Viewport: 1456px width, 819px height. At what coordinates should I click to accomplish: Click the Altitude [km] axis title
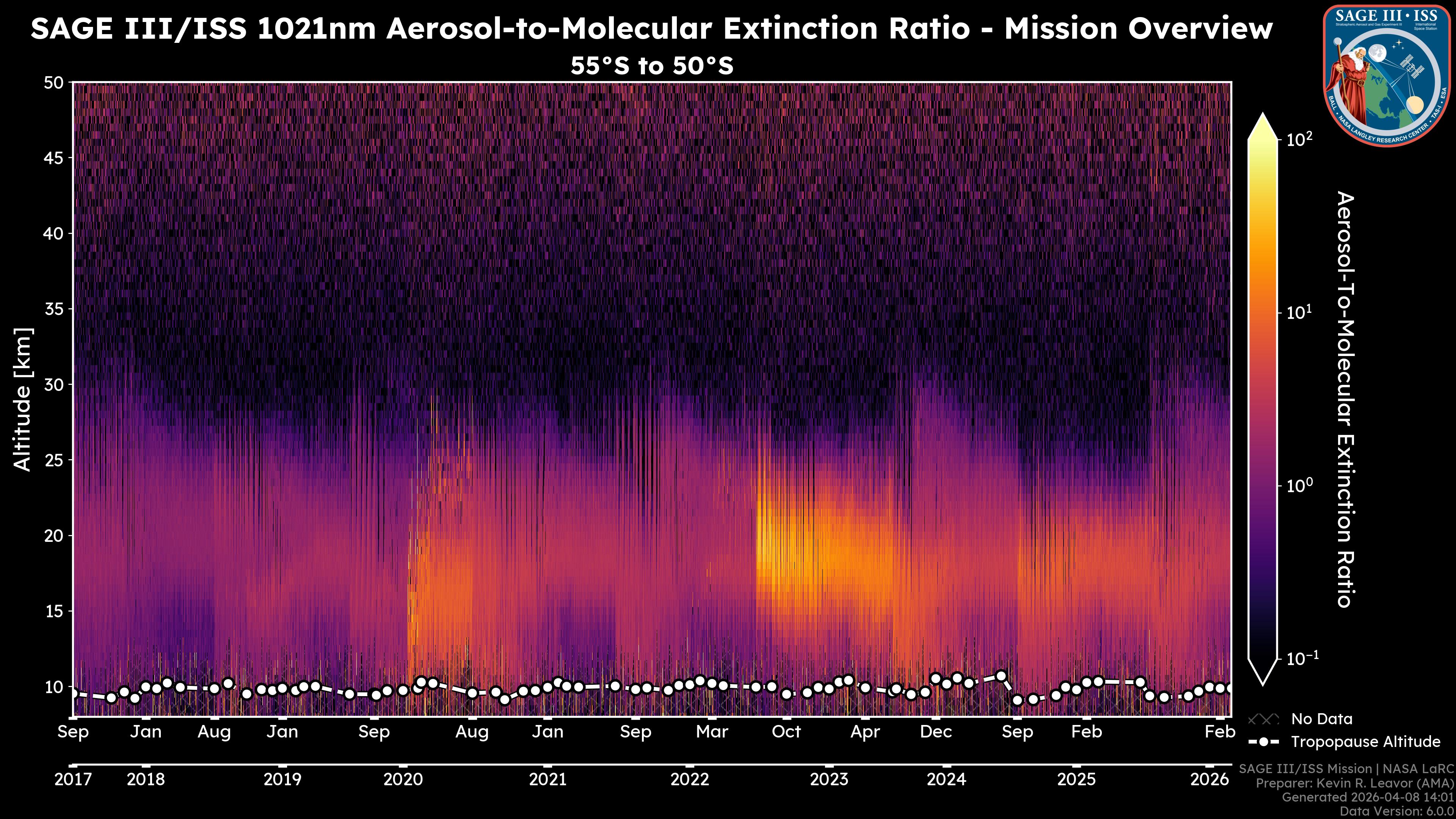coord(23,399)
